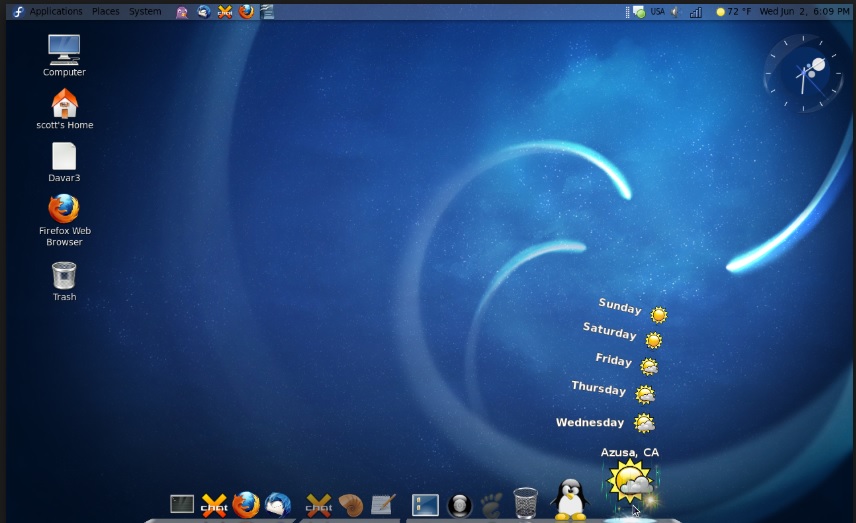
Task: Open the Places menu
Action: (x=105, y=12)
